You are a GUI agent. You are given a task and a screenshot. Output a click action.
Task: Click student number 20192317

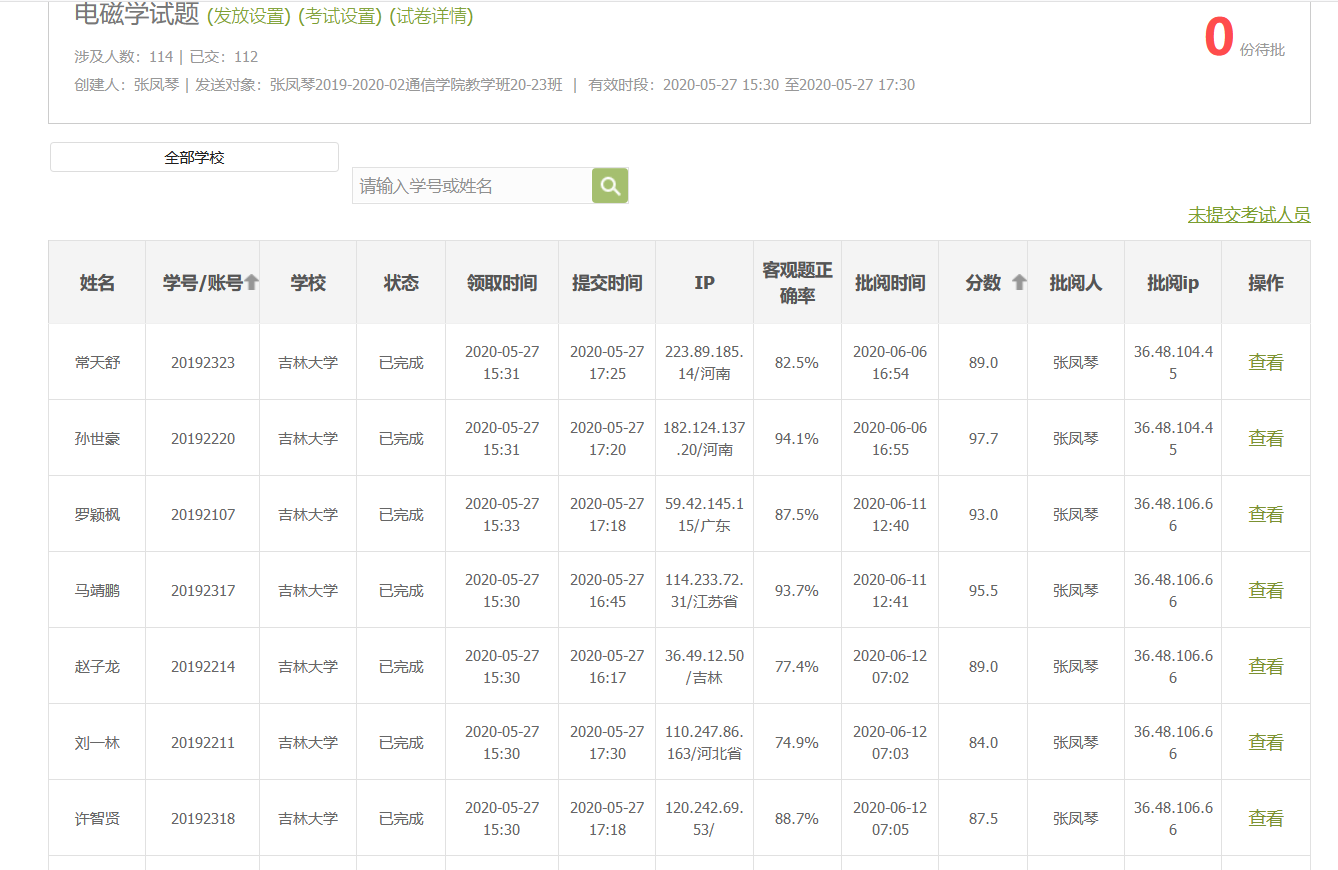203,590
